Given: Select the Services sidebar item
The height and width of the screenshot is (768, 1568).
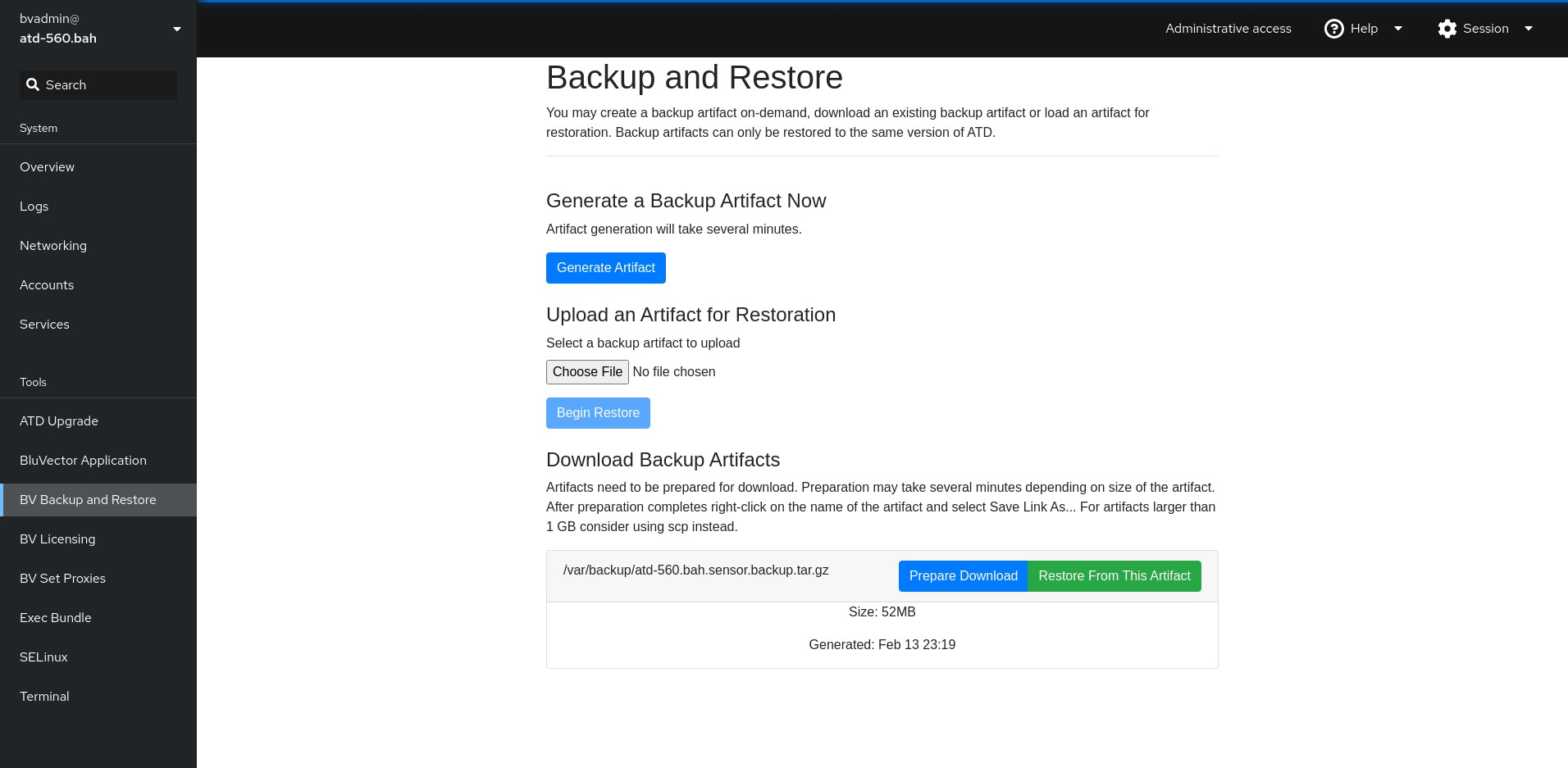Looking at the screenshot, I should tap(98, 325).
